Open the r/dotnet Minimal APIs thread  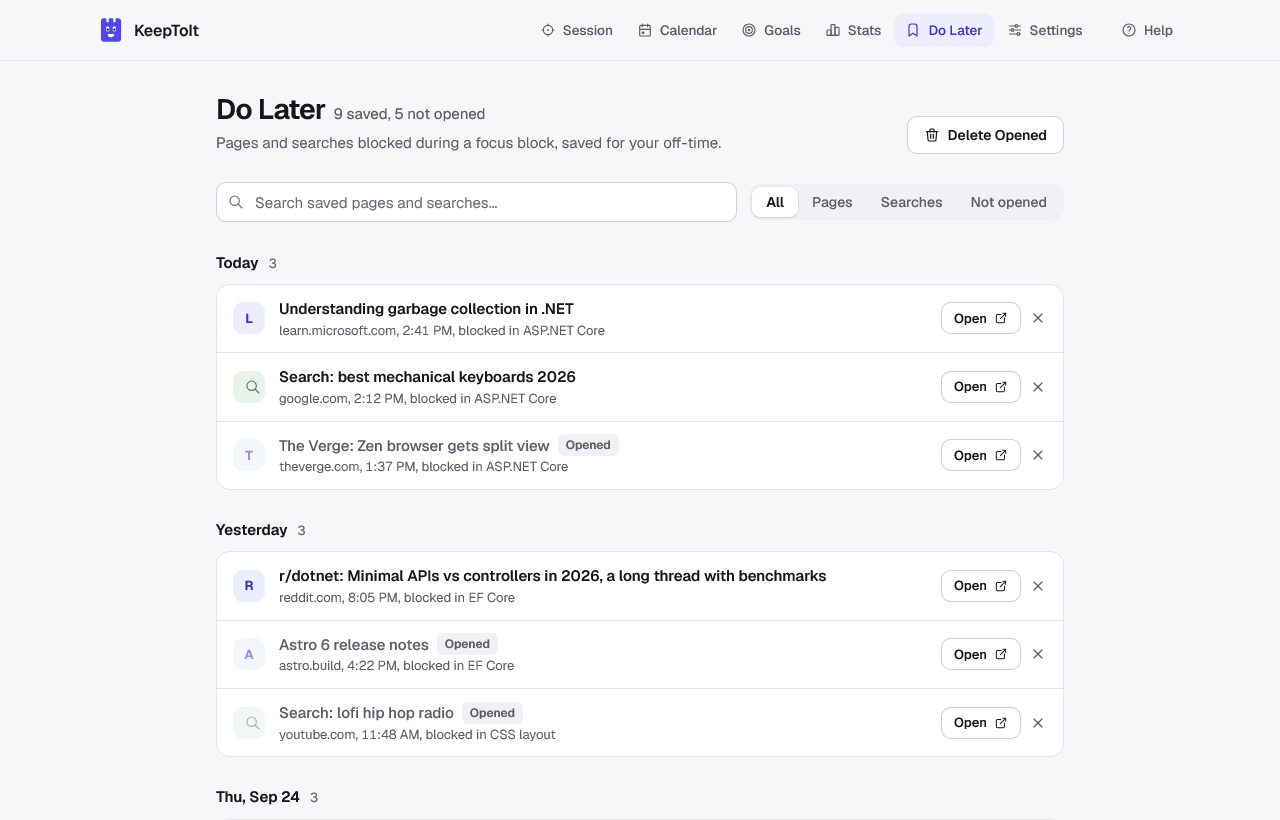tap(981, 586)
